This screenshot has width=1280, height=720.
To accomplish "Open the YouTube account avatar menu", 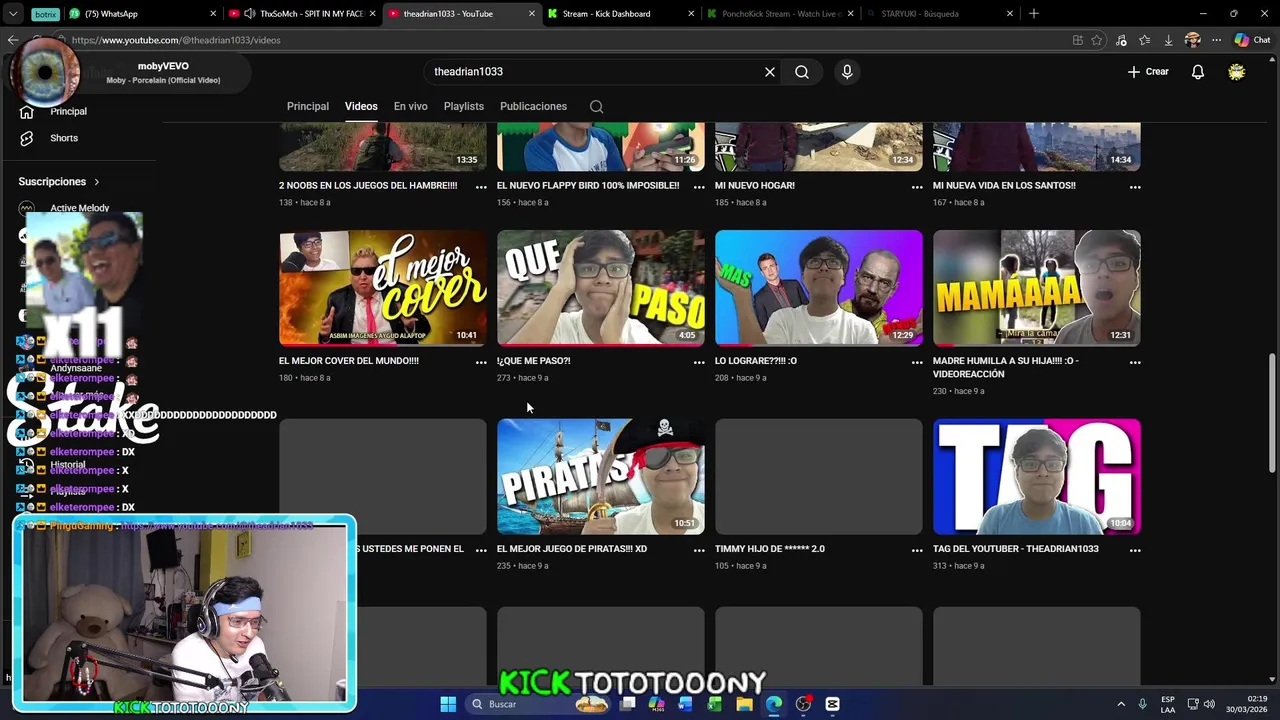I will [1237, 72].
